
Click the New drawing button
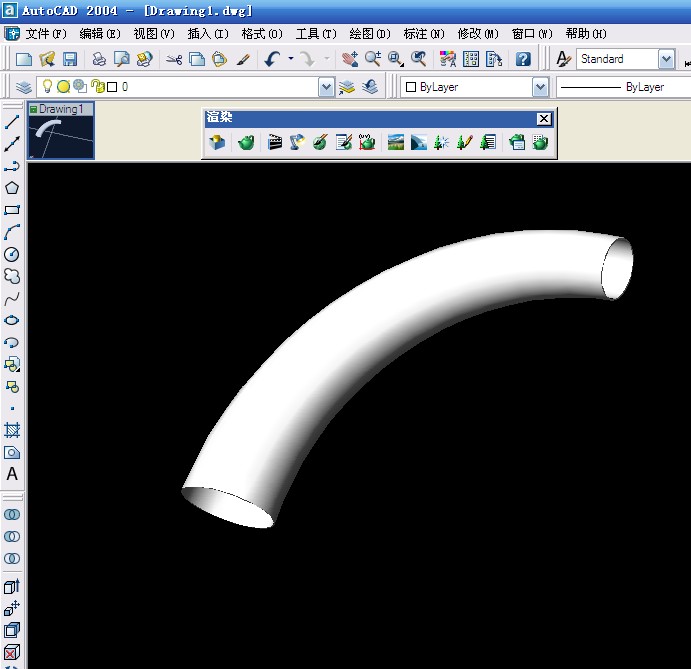24,59
